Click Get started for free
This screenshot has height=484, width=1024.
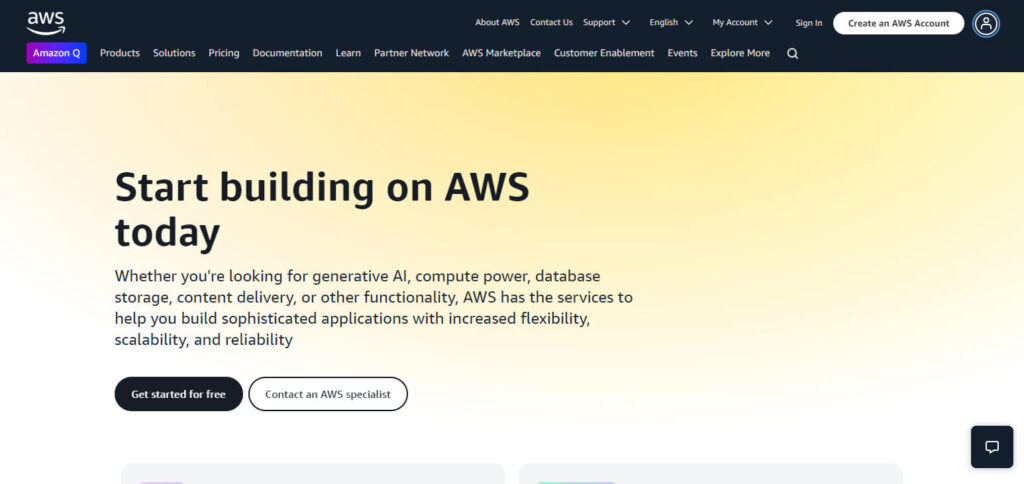(x=178, y=394)
